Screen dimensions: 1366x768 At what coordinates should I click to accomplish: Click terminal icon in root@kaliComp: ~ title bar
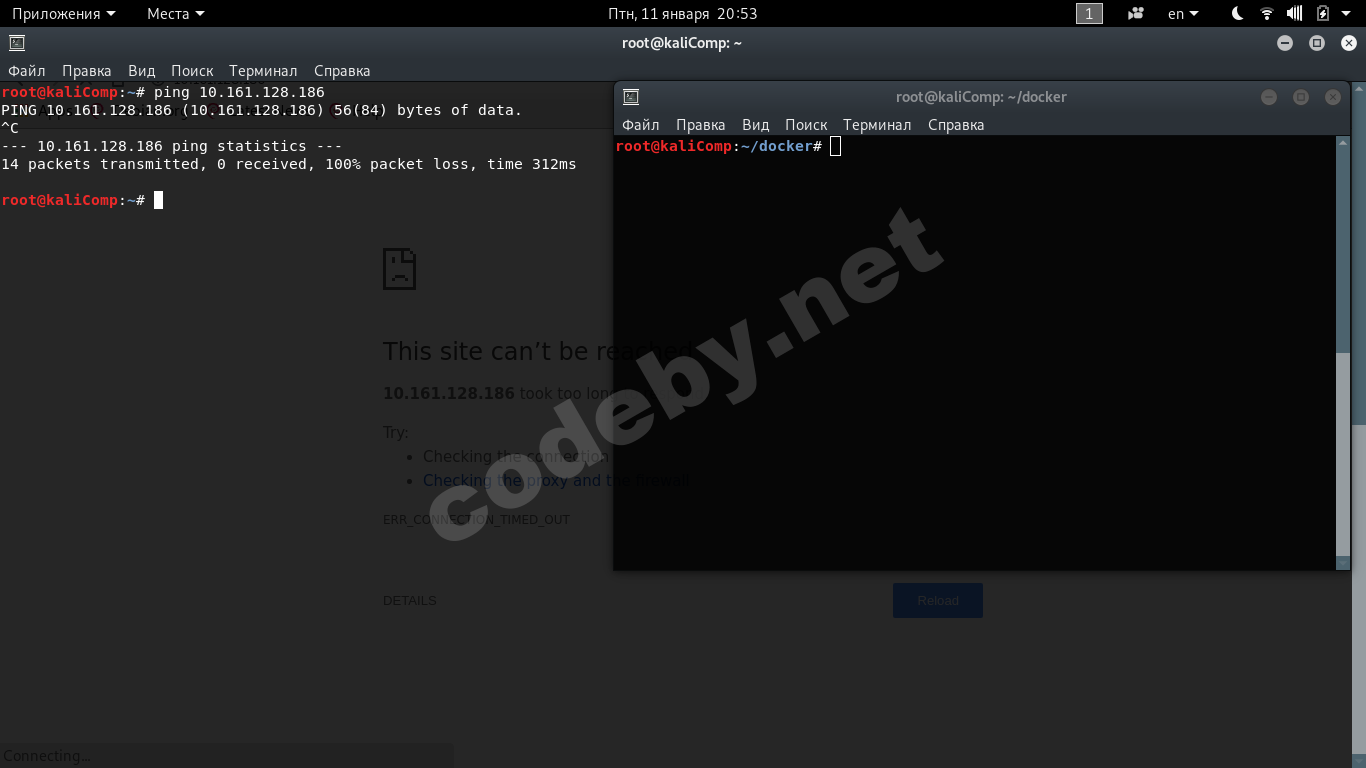[16, 43]
